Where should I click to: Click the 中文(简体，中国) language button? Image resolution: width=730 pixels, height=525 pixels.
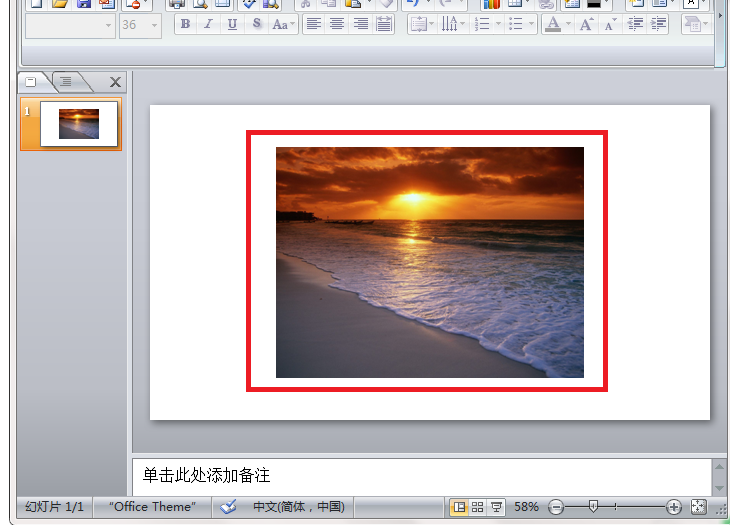[x=298, y=507]
